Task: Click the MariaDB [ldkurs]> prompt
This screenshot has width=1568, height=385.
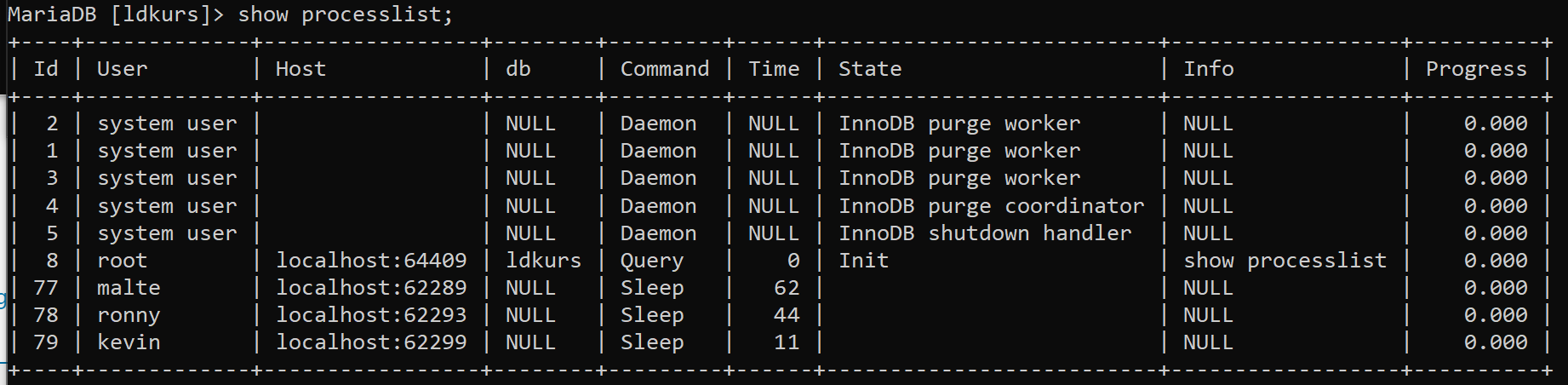Action: (x=116, y=14)
